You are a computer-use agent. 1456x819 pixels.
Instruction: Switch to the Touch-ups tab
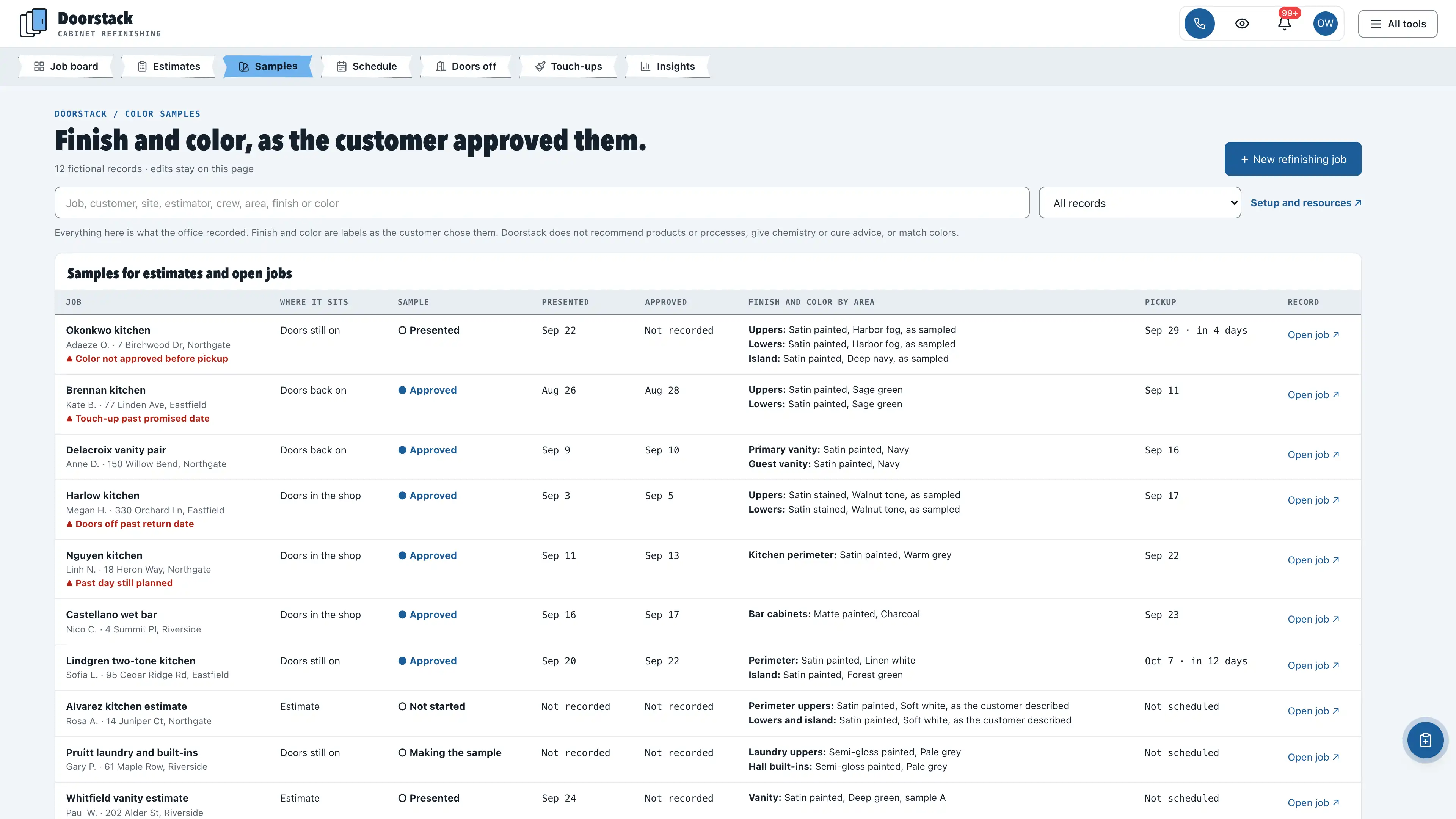(x=568, y=66)
